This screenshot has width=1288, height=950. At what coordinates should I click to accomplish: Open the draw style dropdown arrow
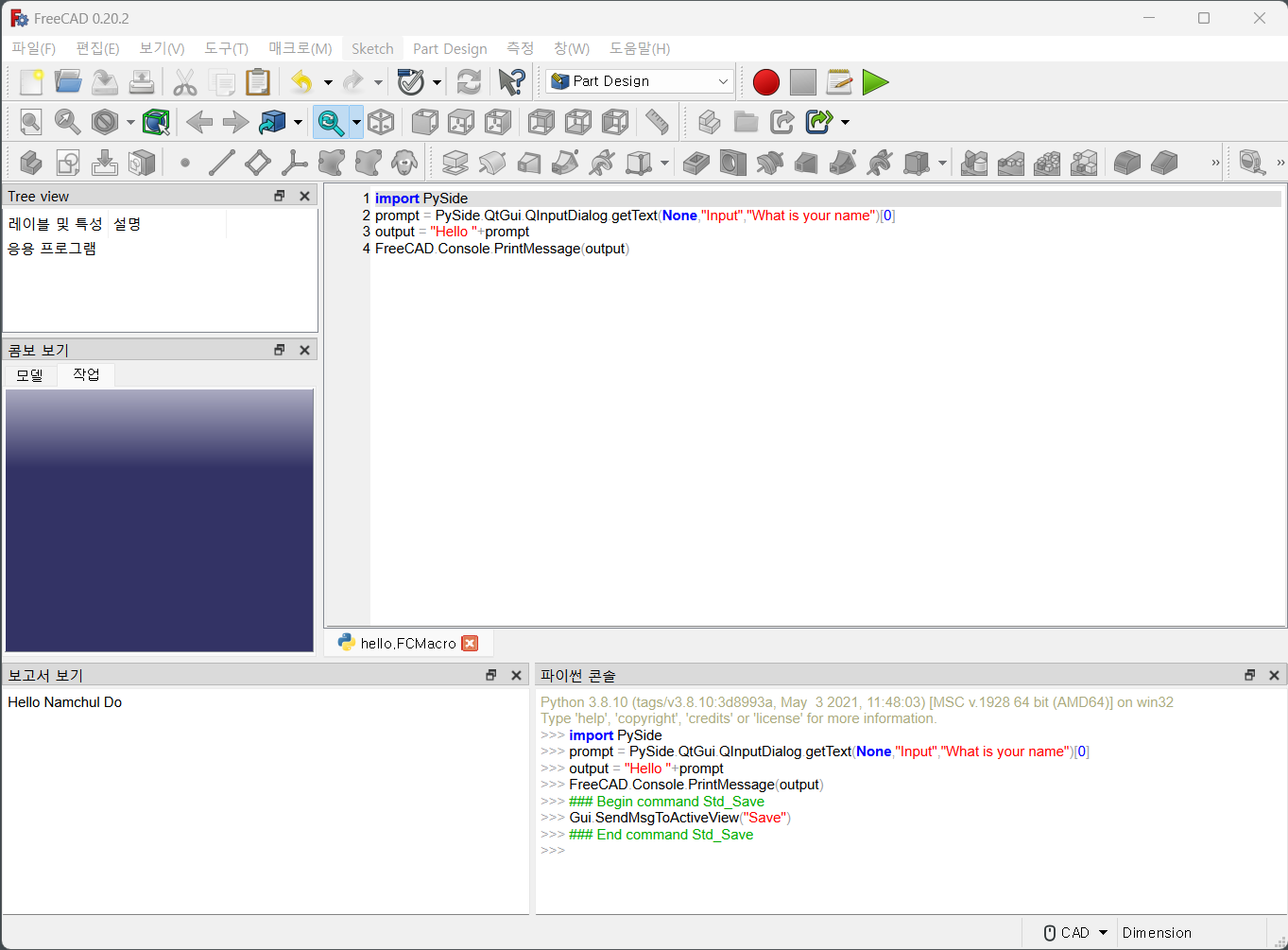(x=130, y=122)
